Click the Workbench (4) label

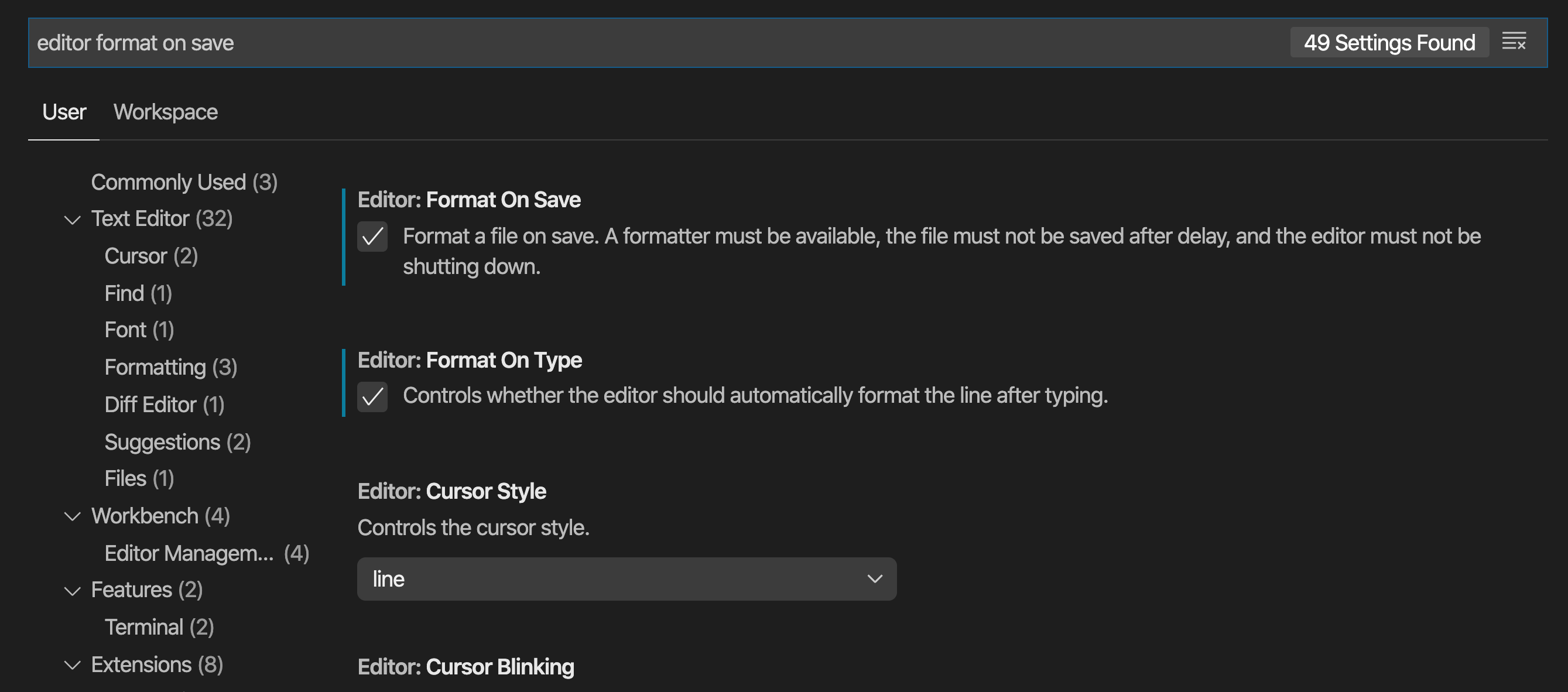click(x=160, y=516)
